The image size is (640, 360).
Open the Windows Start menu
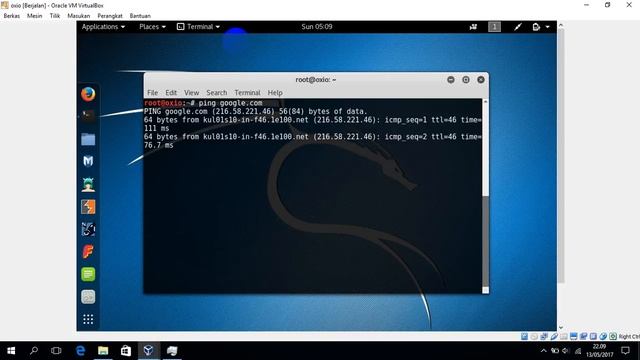pyautogui.click(x=11, y=351)
